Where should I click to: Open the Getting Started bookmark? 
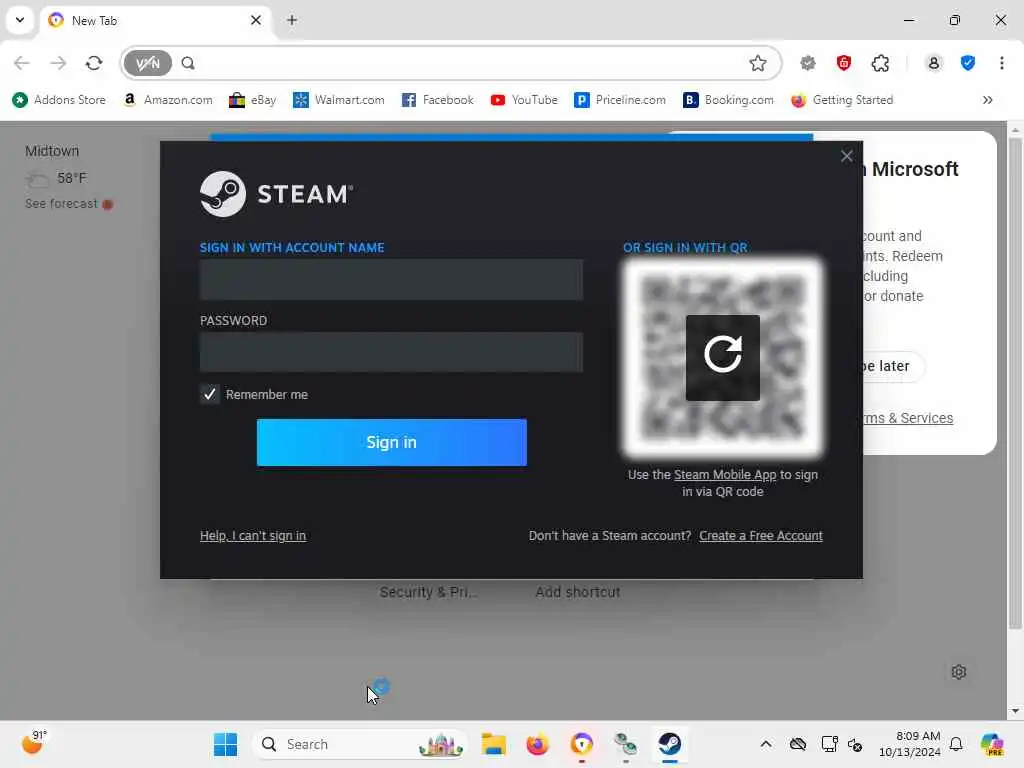tap(842, 100)
